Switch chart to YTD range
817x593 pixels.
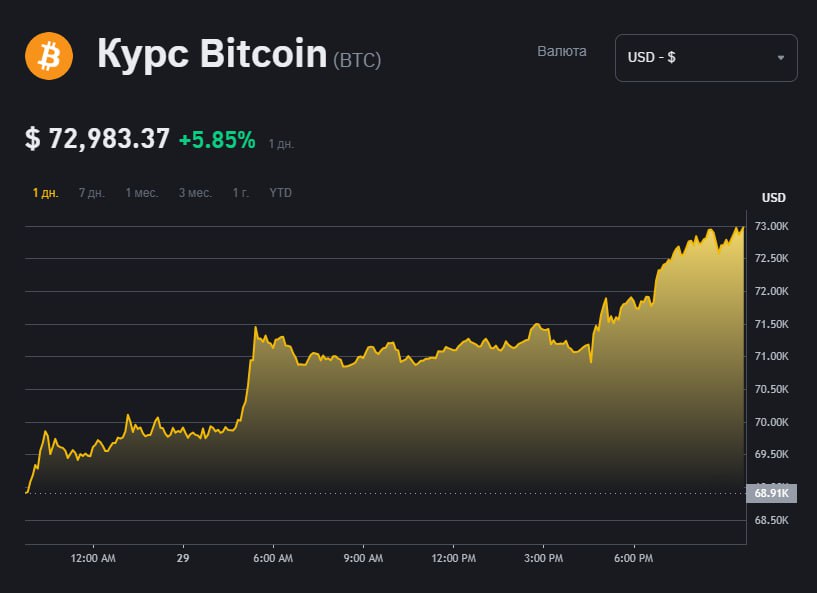click(x=281, y=193)
